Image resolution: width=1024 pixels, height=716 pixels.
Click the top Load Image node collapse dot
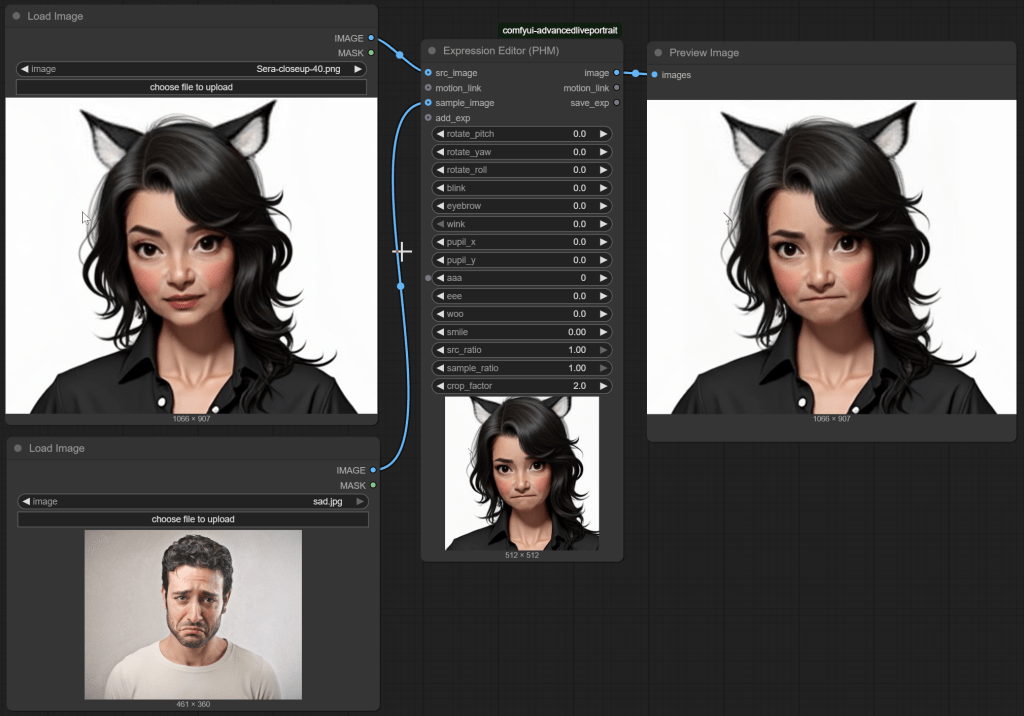click(17, 17)
